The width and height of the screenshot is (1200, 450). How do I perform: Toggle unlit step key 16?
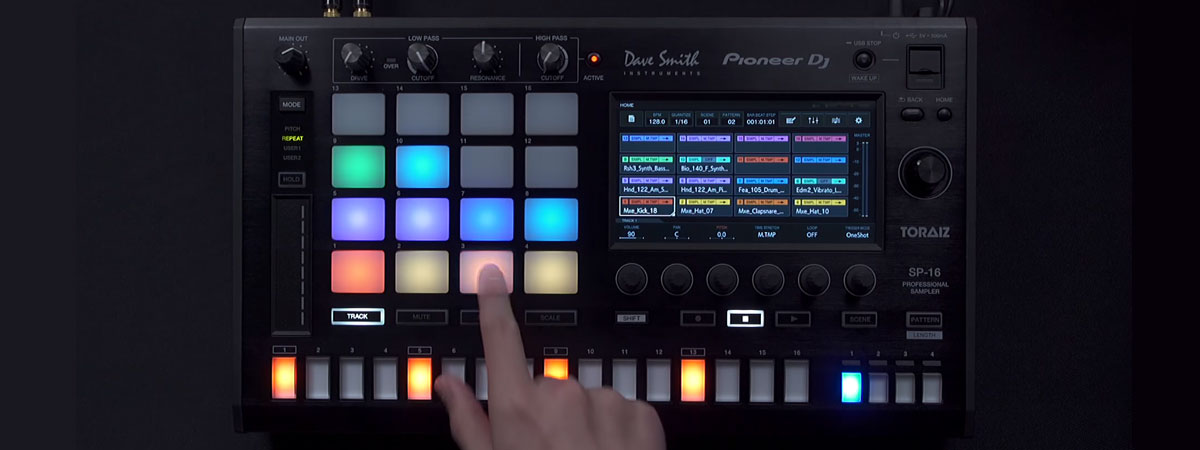click(x=796, y=379)
